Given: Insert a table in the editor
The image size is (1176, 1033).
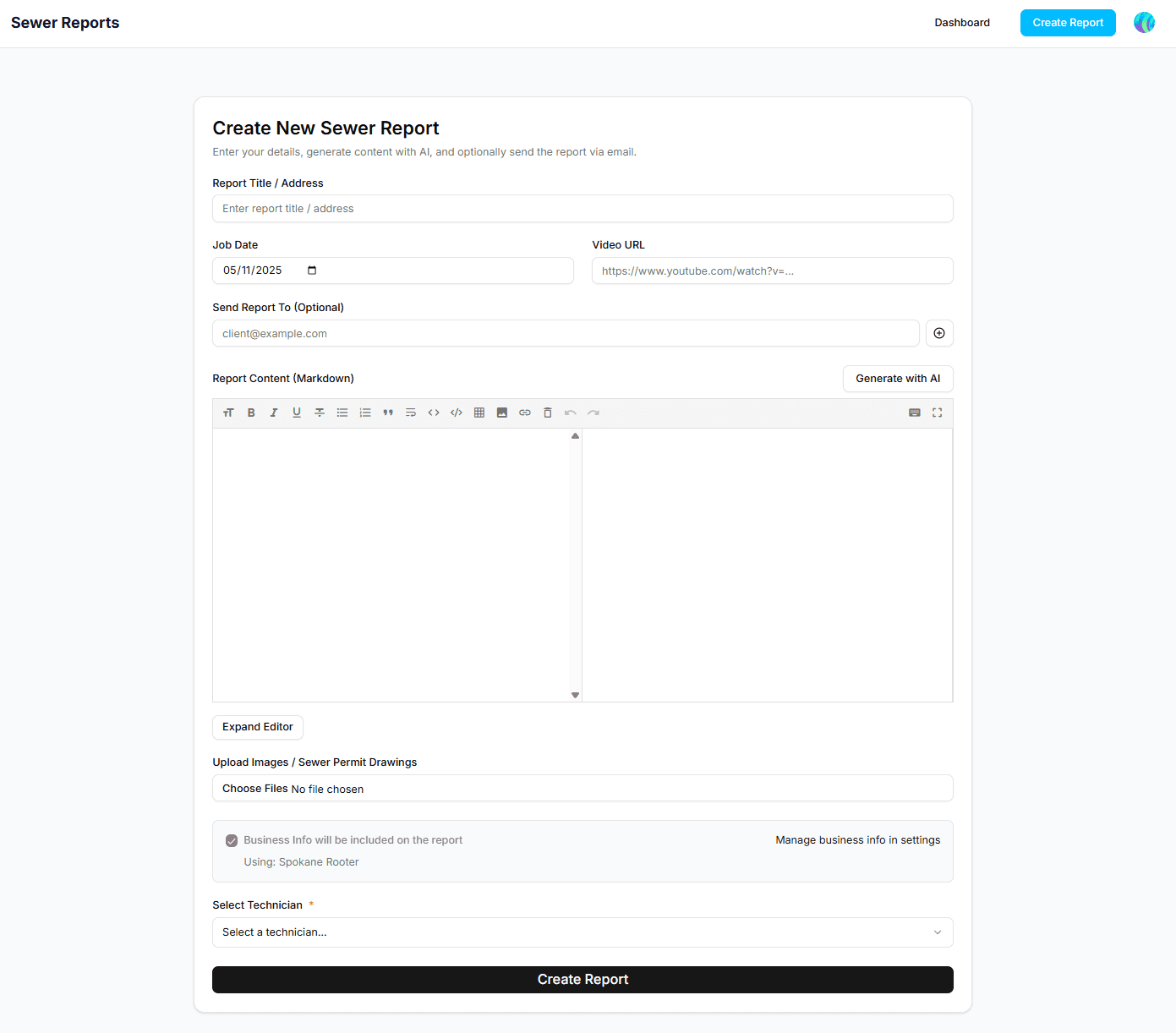Looking at the screenshot, I should (479, 413).
